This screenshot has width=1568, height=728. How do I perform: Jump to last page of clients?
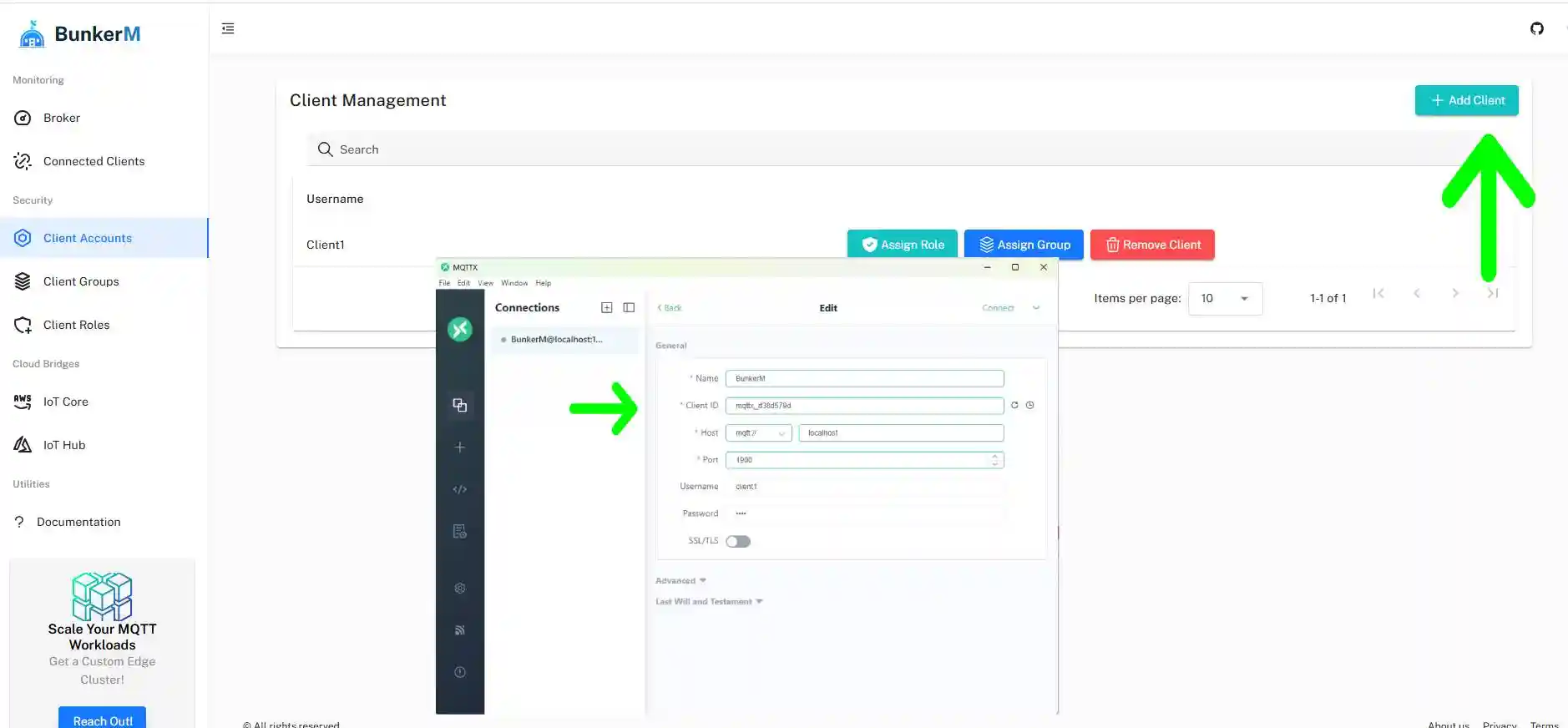click(x=1494, y=293)
